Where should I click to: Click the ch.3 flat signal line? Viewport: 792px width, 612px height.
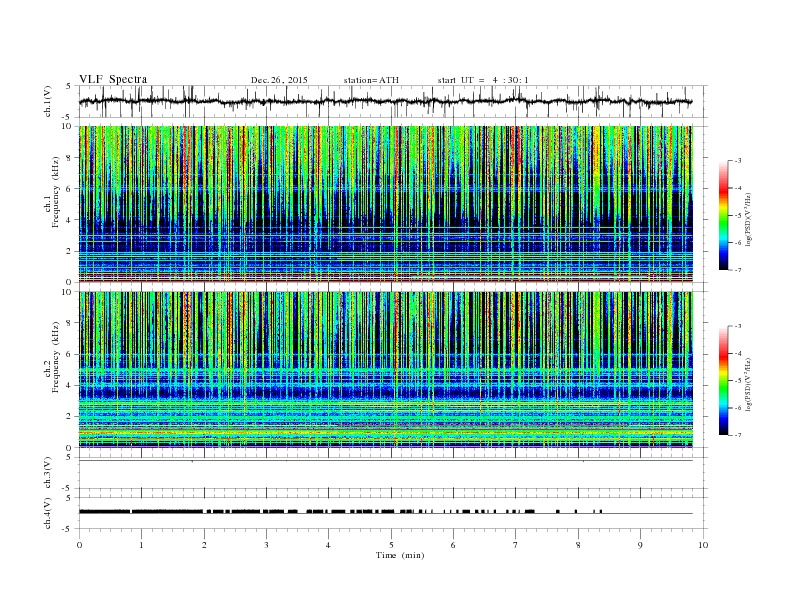tap(385, 461)
